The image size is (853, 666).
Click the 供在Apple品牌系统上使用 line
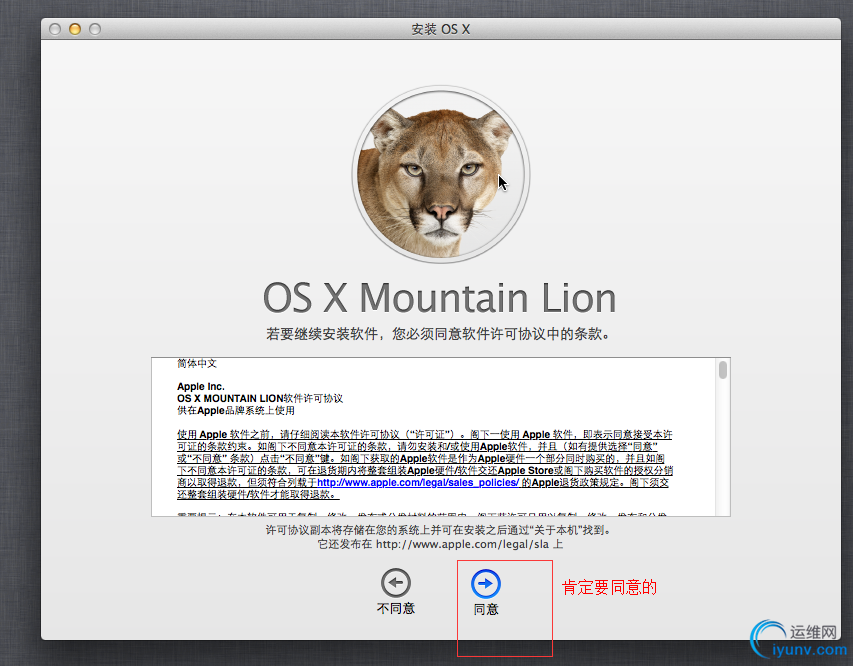[236, 411]
